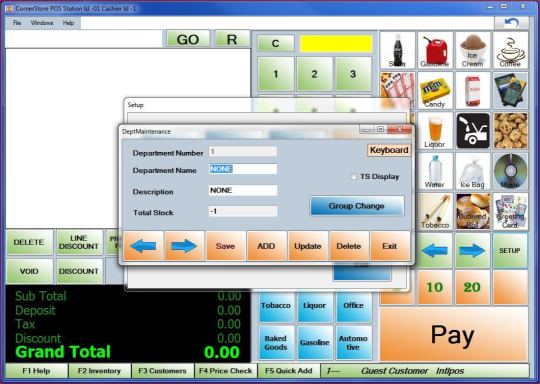Image resolution: width=540 pixels, height=384 pixels.
Task: Choose the Coffee cup product icon
Action: 510,51
